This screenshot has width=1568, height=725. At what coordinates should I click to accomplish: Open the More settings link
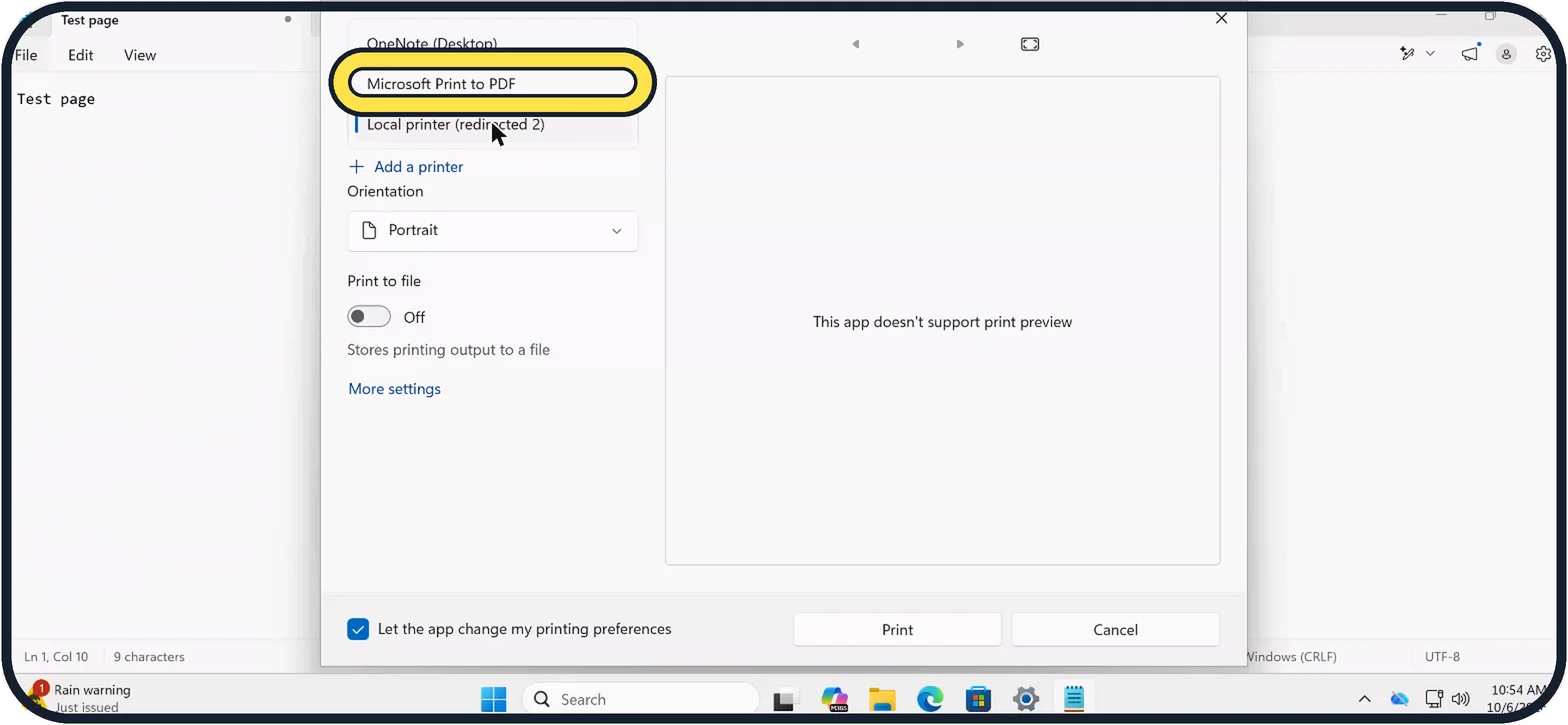[394, 389]
